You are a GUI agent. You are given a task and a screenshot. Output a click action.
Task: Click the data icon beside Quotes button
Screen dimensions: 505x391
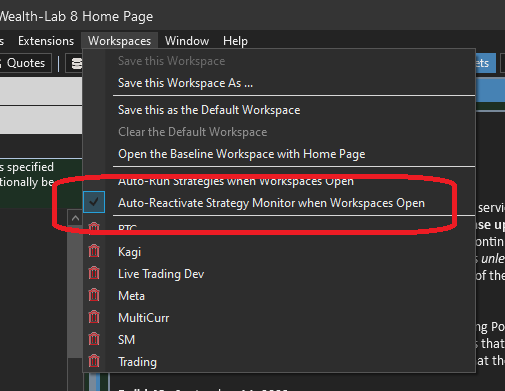[77, 63]
